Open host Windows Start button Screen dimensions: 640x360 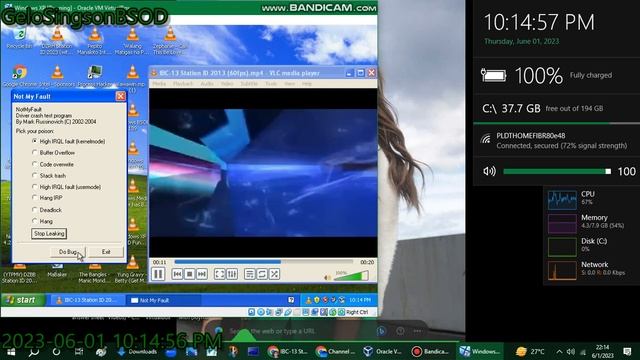(11, 351)
